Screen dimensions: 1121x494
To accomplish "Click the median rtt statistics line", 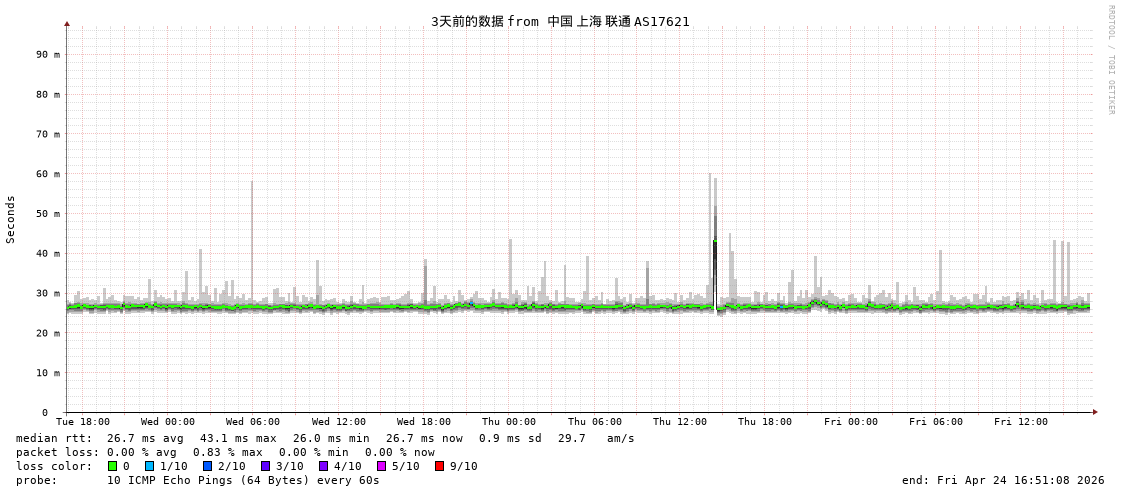I will pyautogui.click(x=325, y=438).
